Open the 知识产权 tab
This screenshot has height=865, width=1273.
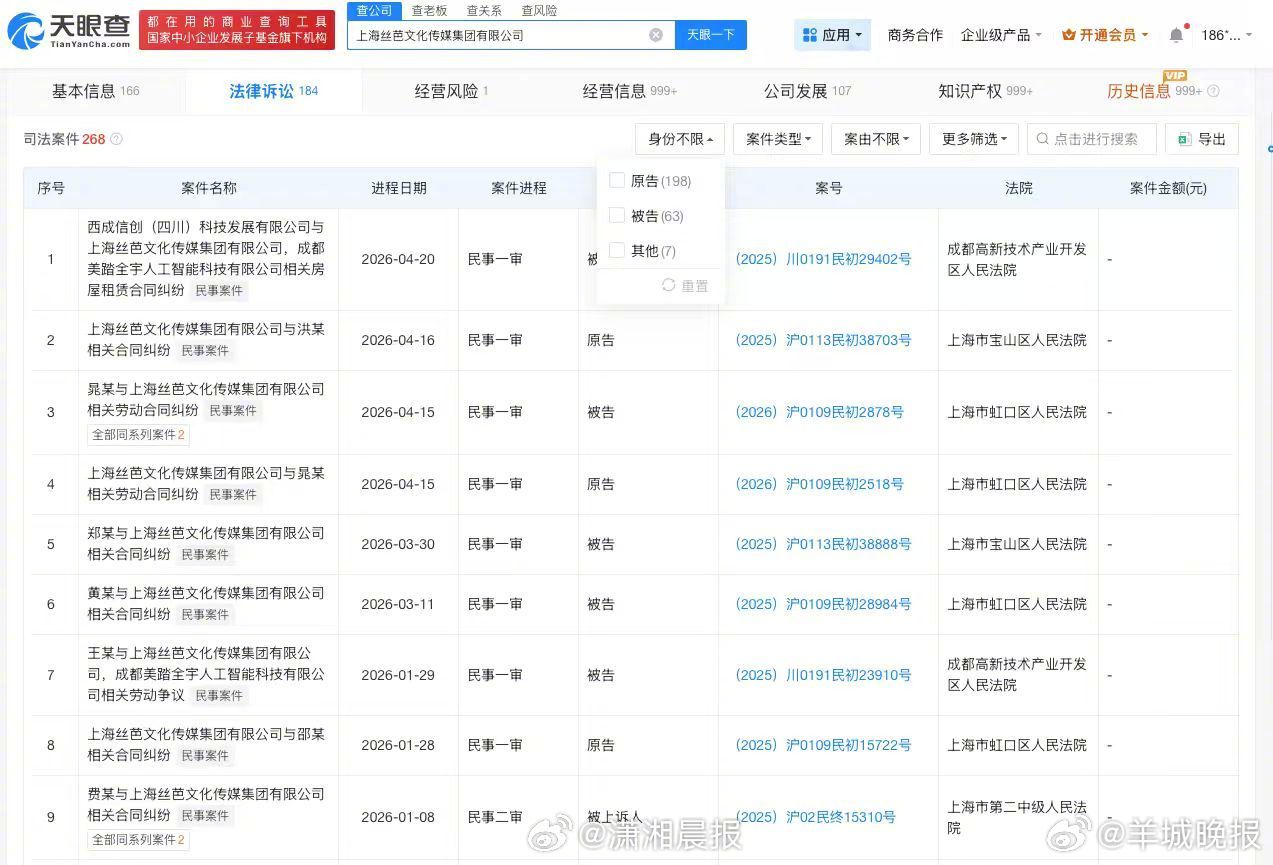[985, 91]
